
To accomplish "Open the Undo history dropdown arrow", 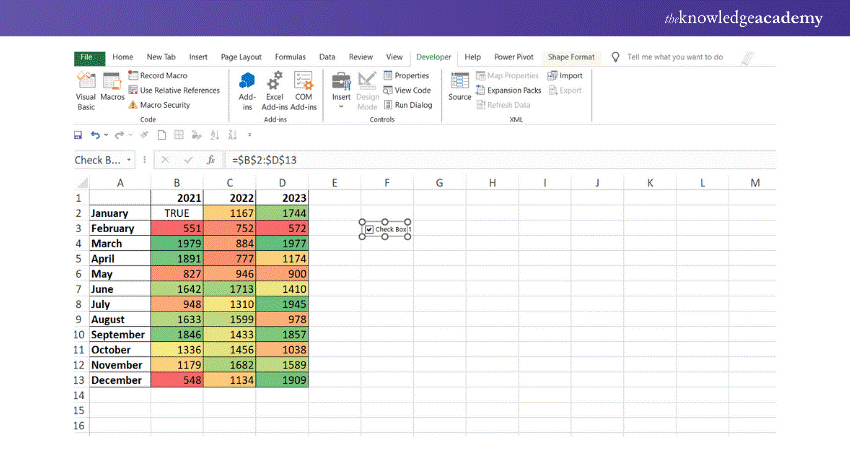I will (x=106, y=134).
